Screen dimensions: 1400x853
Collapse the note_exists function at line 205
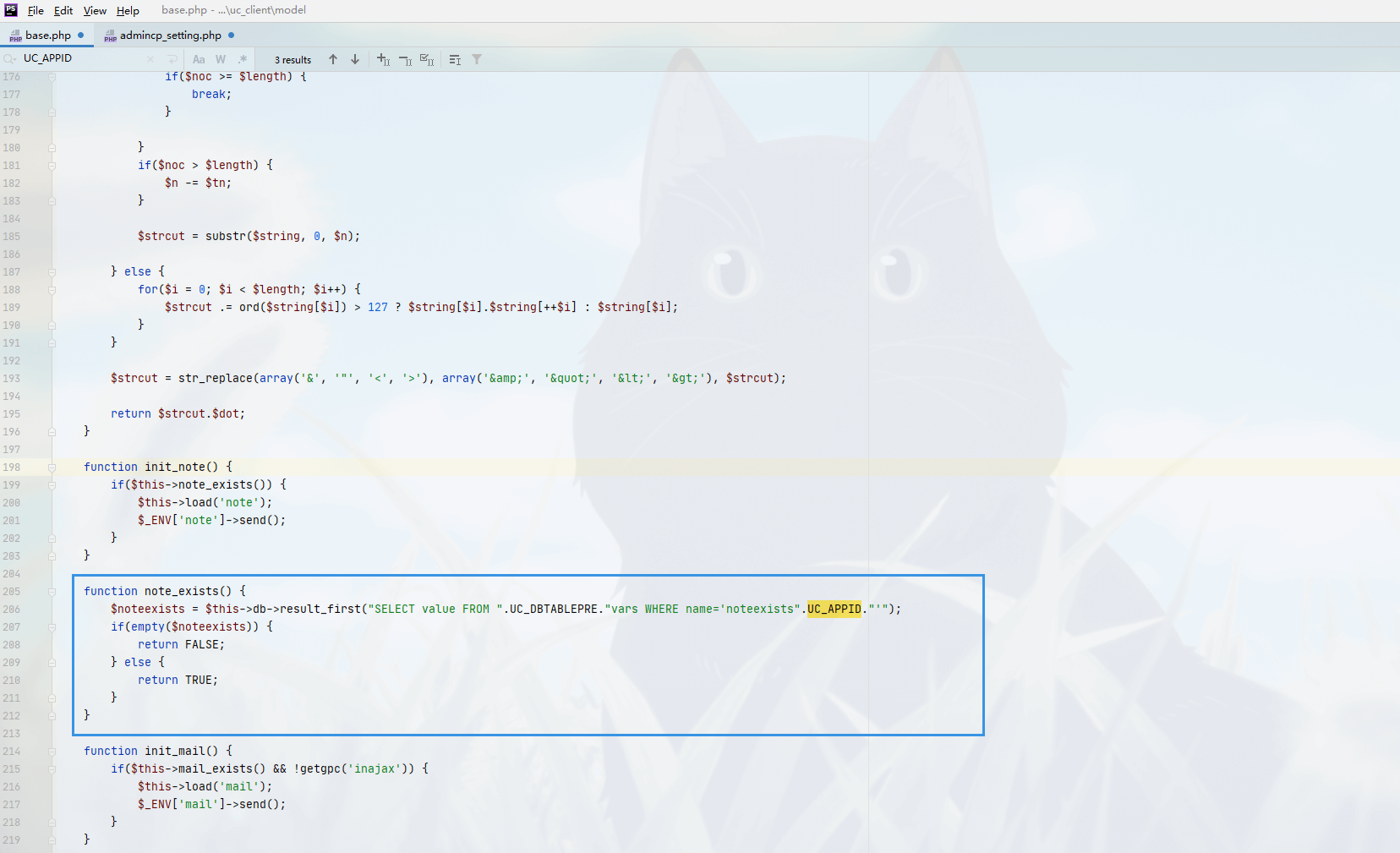[x=52, y=592]
